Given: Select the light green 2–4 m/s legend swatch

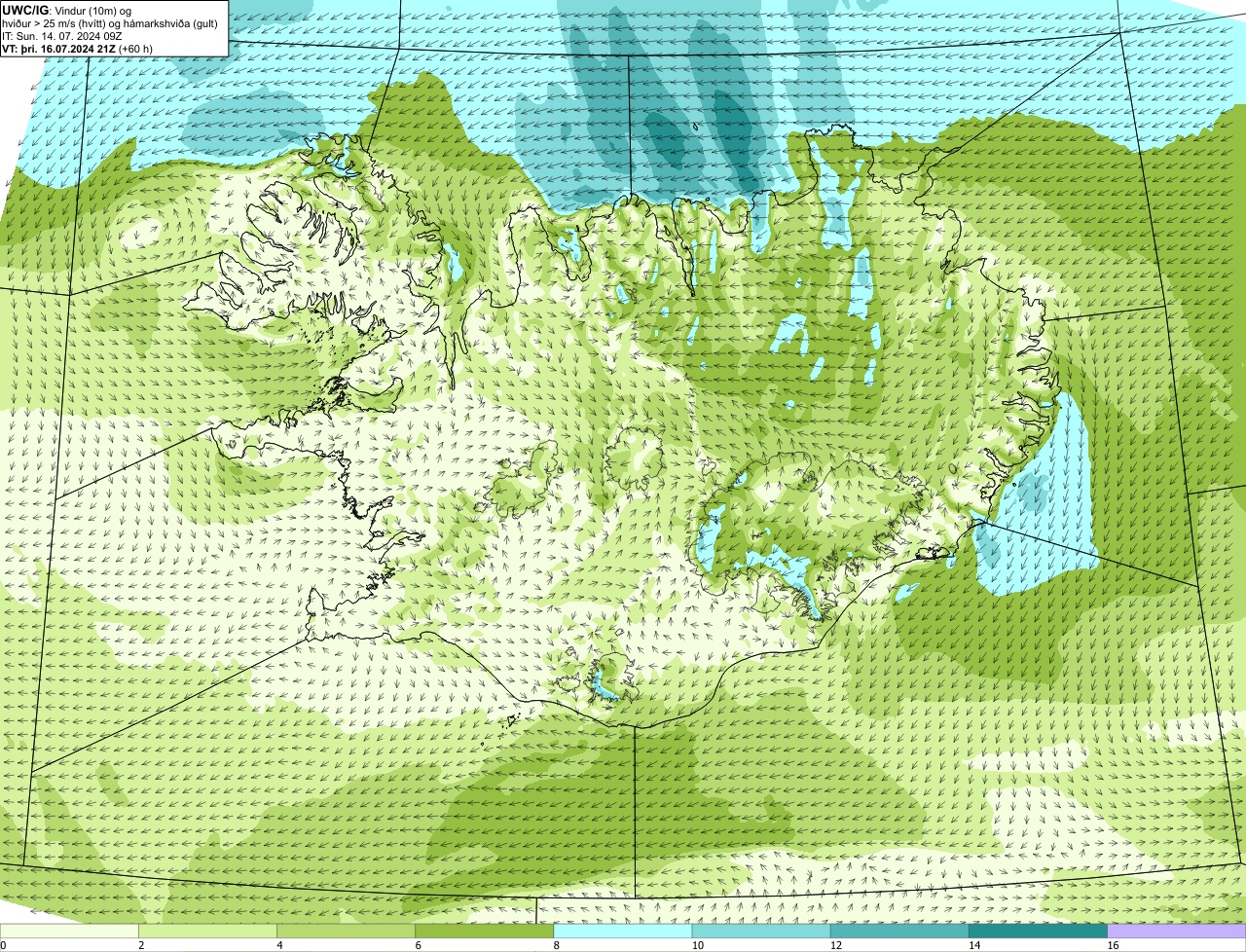Looking at the screenshot, I should point(207,931).
